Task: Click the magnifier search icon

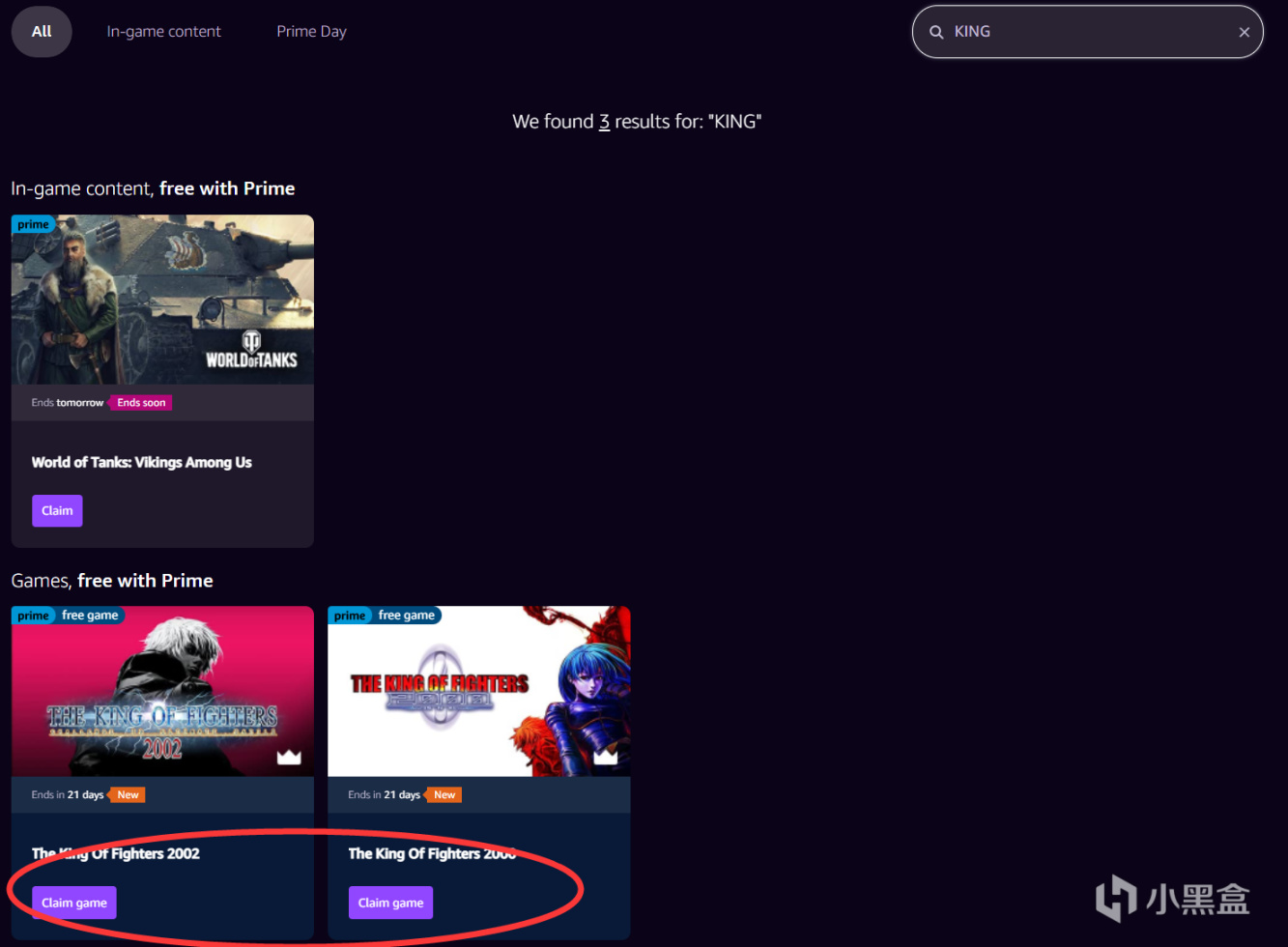Action: click(x=935, y=32)
